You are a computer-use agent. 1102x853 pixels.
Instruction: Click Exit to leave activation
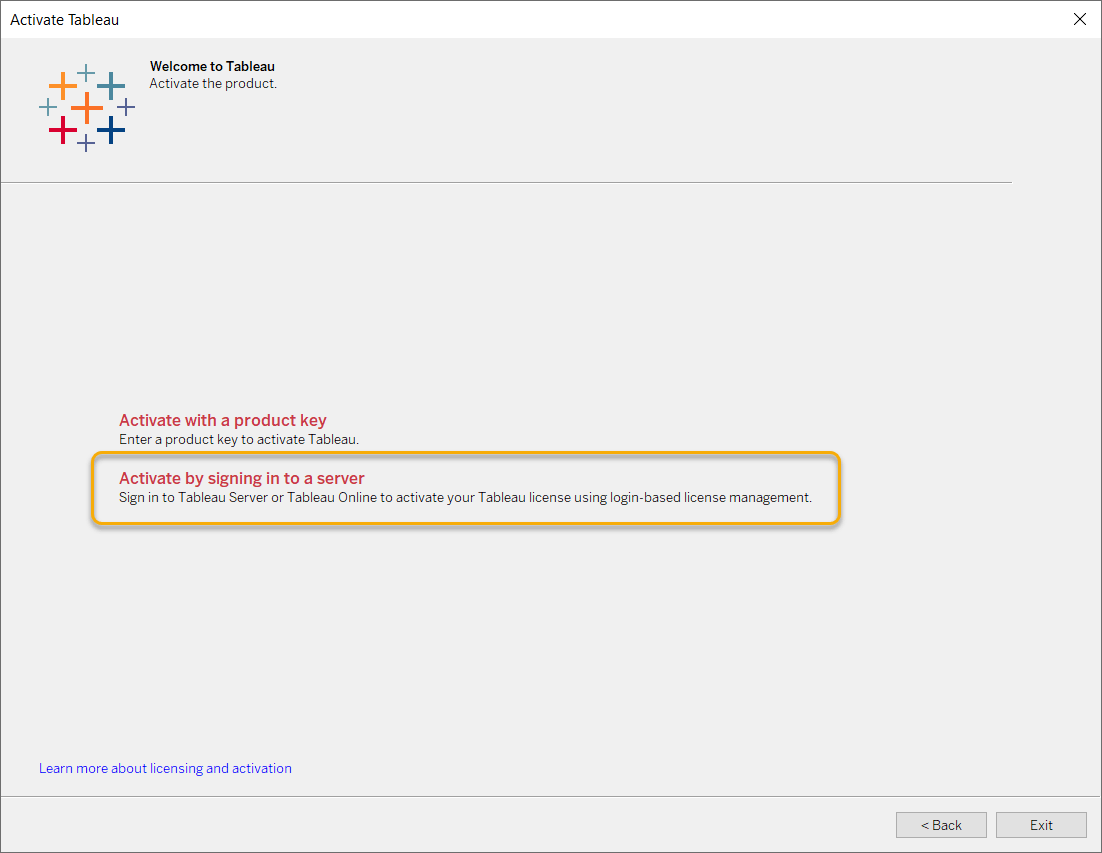[x=1040, y=824]
